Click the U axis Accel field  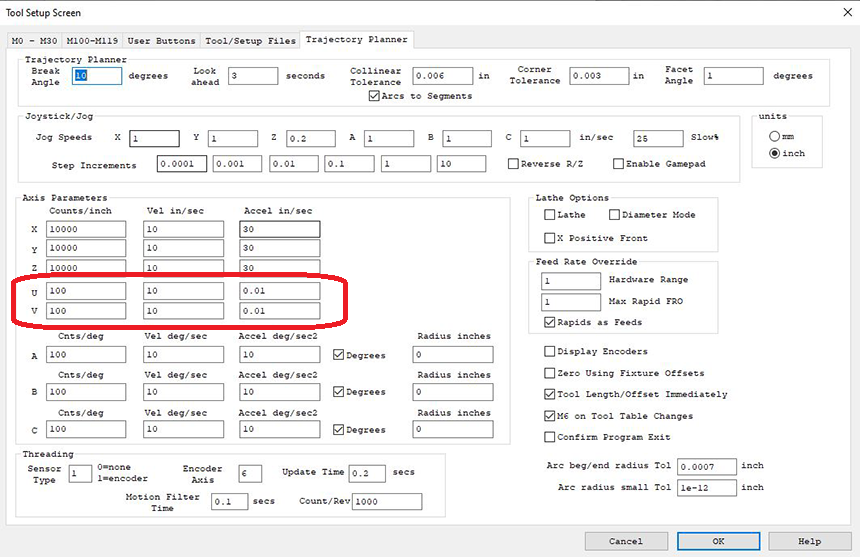279,291
